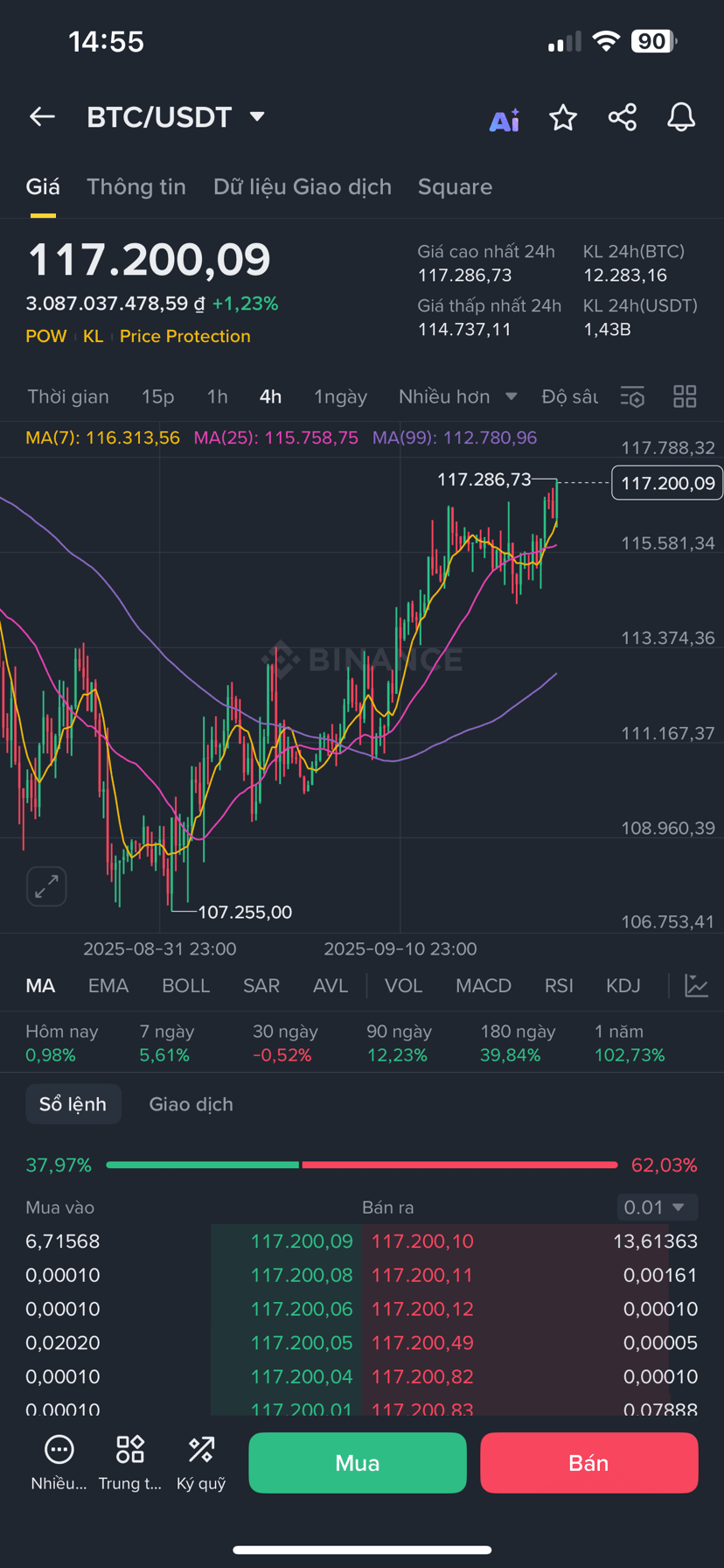724x1568 pixels.
Task: Open price alert bell icon
Action: 681,117
